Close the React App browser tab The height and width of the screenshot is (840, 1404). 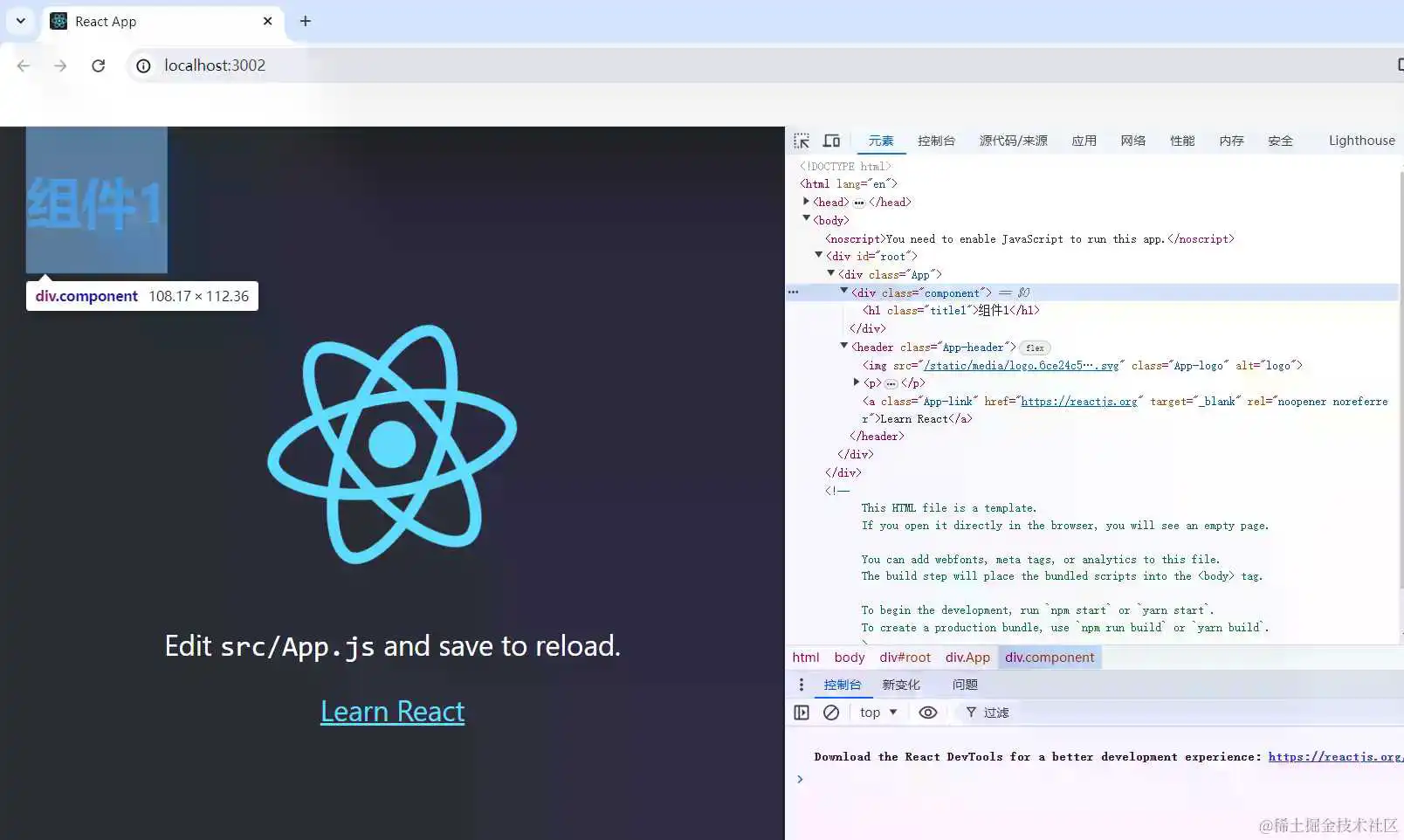[267, 21]
